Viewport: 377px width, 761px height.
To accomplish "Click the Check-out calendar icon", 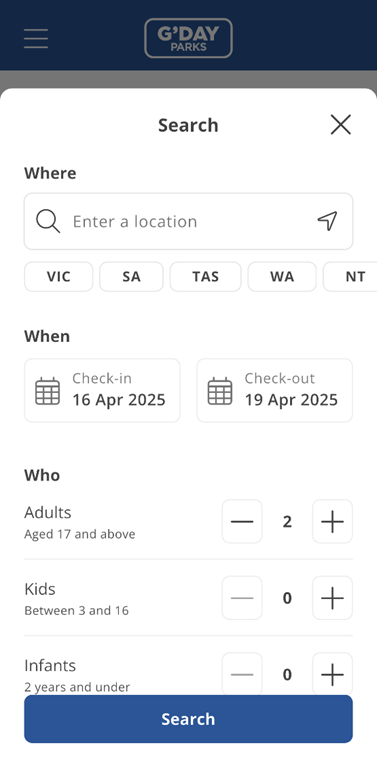I will coord(220,391).
